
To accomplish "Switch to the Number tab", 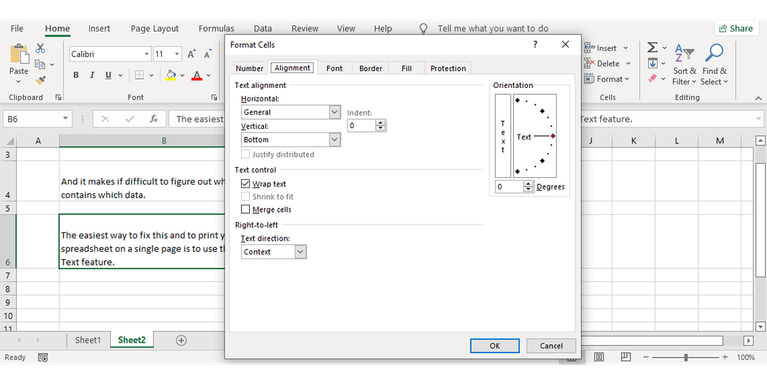I will coord(249,68).
